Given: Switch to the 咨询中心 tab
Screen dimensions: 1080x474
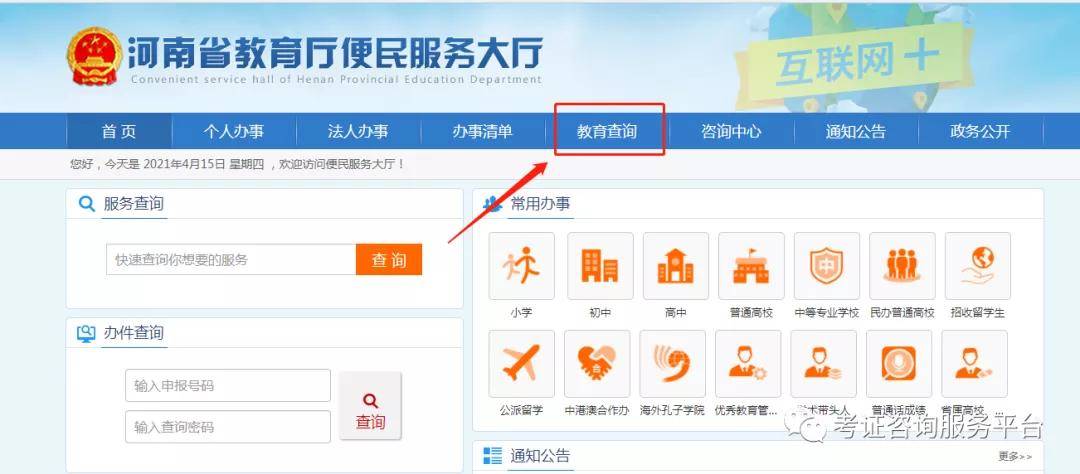Looking at the screenshot, I should pos(731,131).
